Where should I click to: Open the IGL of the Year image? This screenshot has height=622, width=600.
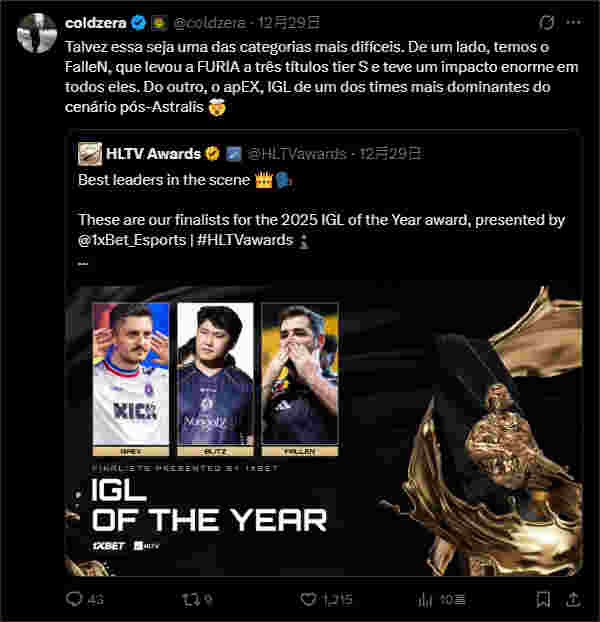coord(323,428)
